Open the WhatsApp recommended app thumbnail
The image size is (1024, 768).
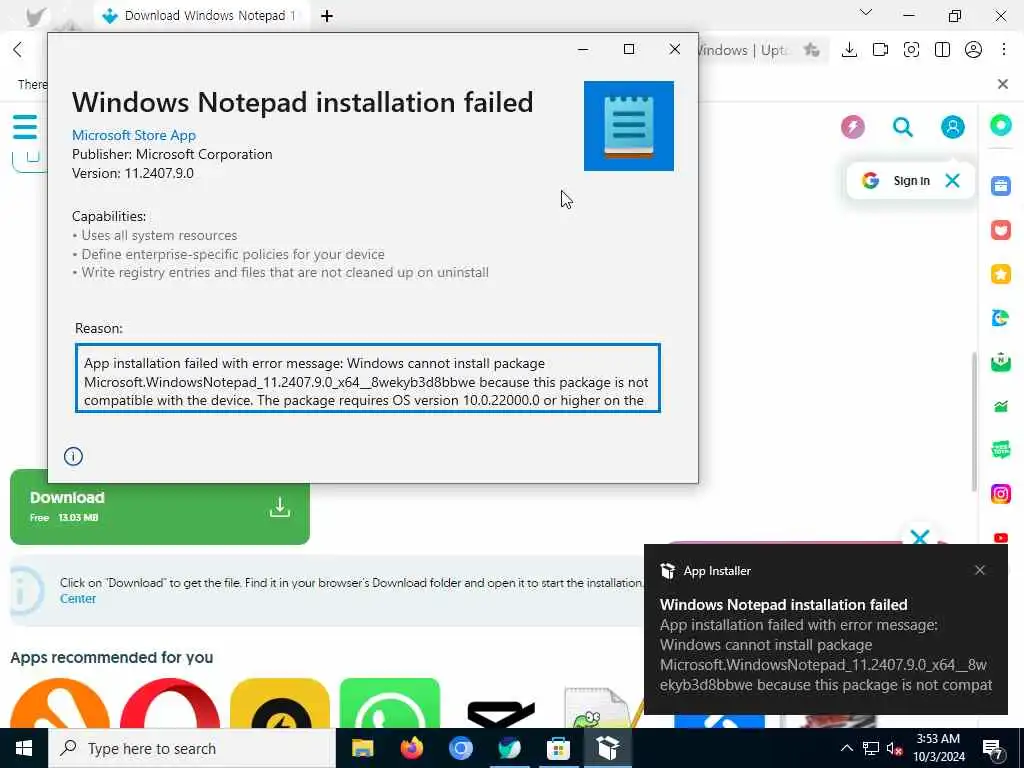pyautogui.click(x=390, y=703)
